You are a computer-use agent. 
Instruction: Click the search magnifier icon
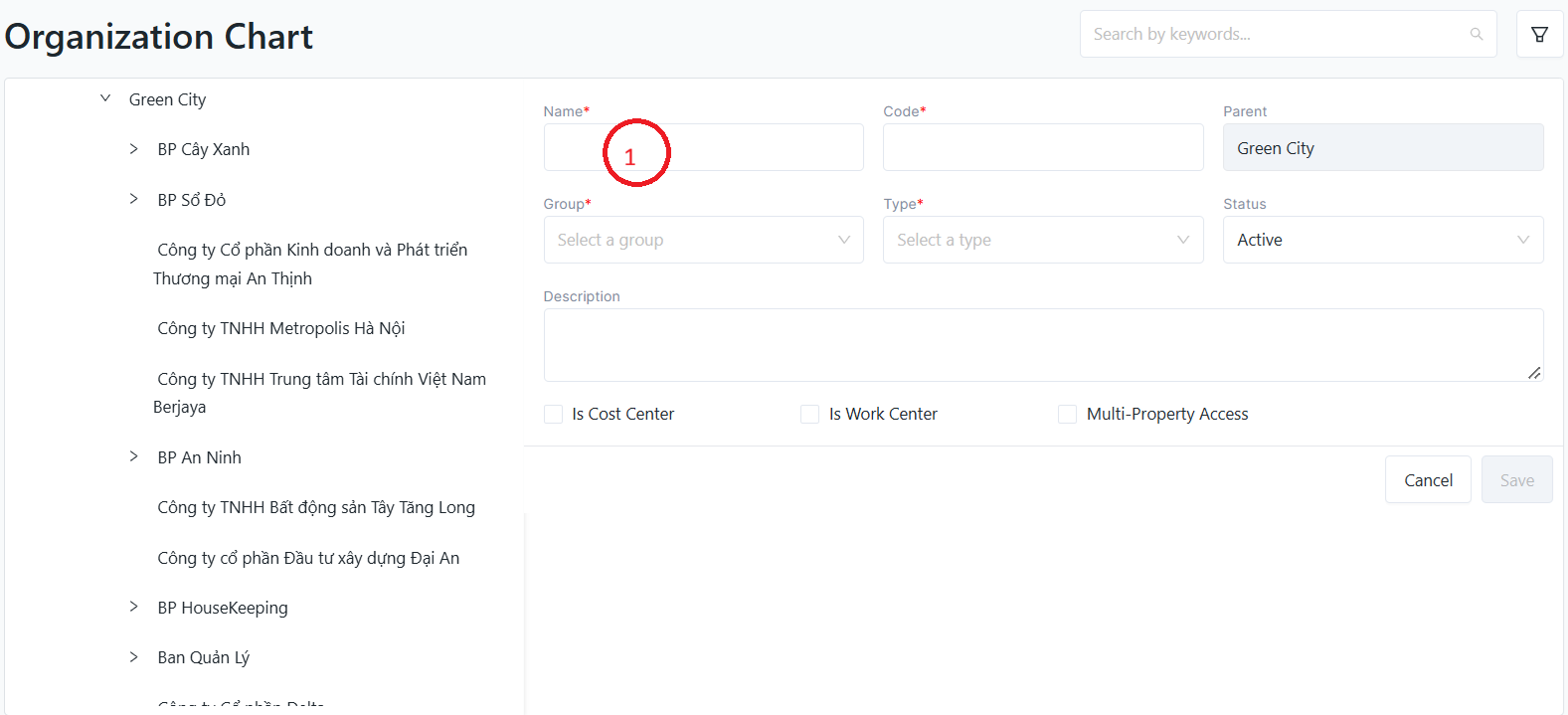[x=1477, y=35]
